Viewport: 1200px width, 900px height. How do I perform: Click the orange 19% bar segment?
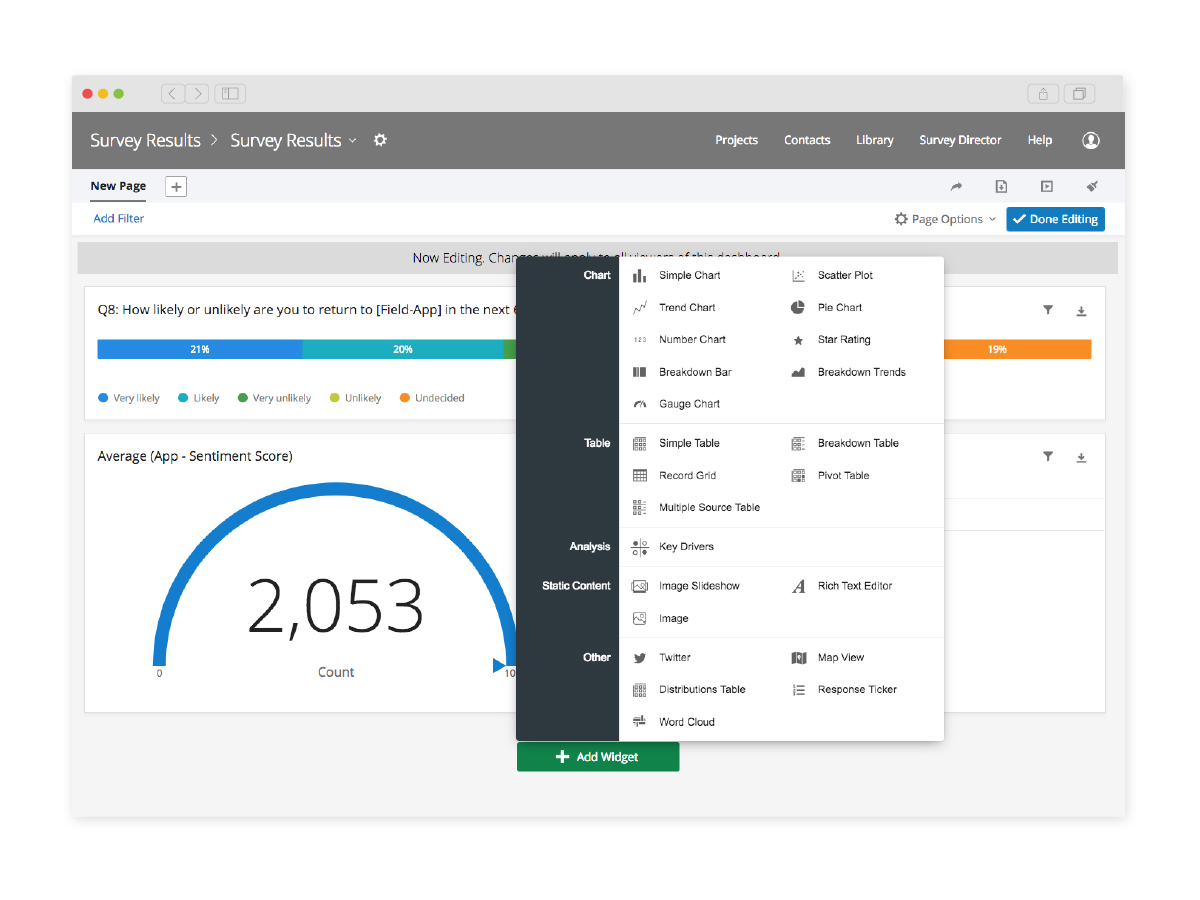1016,349
